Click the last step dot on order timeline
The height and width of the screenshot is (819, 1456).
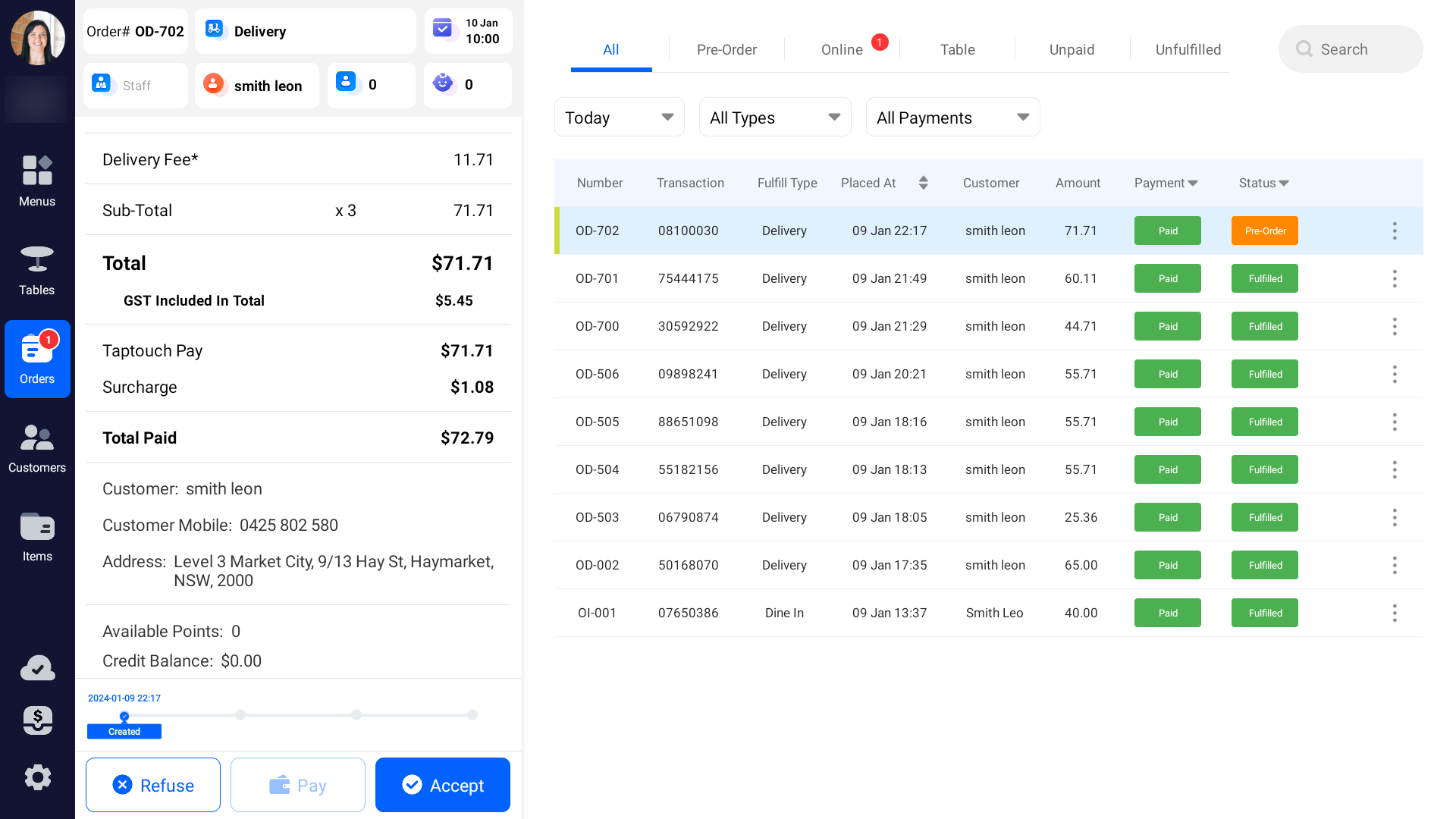click(472, 714)
